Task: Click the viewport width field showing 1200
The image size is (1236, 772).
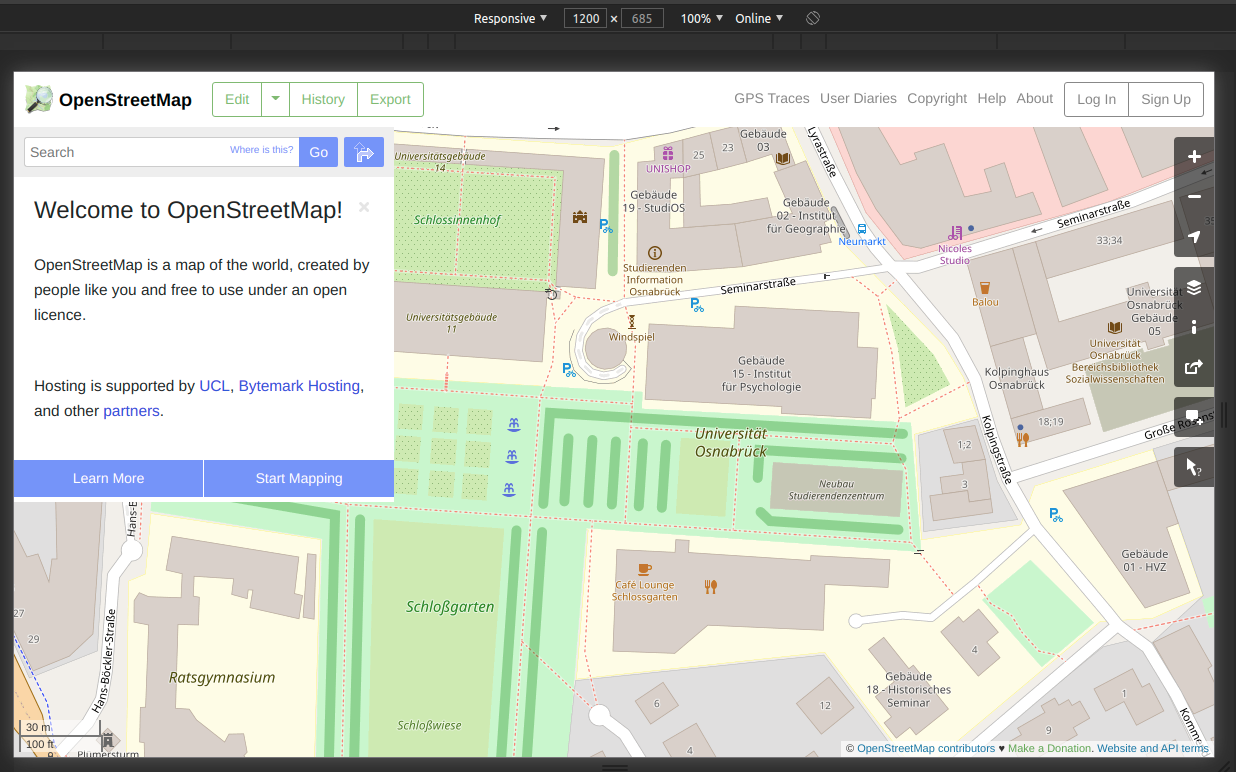Action: coord(586,18)
